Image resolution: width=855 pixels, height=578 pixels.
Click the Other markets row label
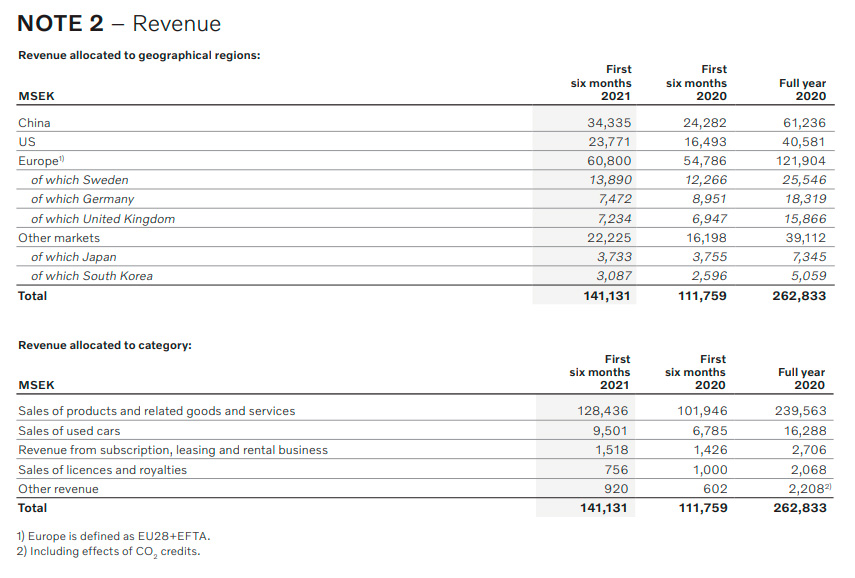pyautogui.click(x=59, y=238)
